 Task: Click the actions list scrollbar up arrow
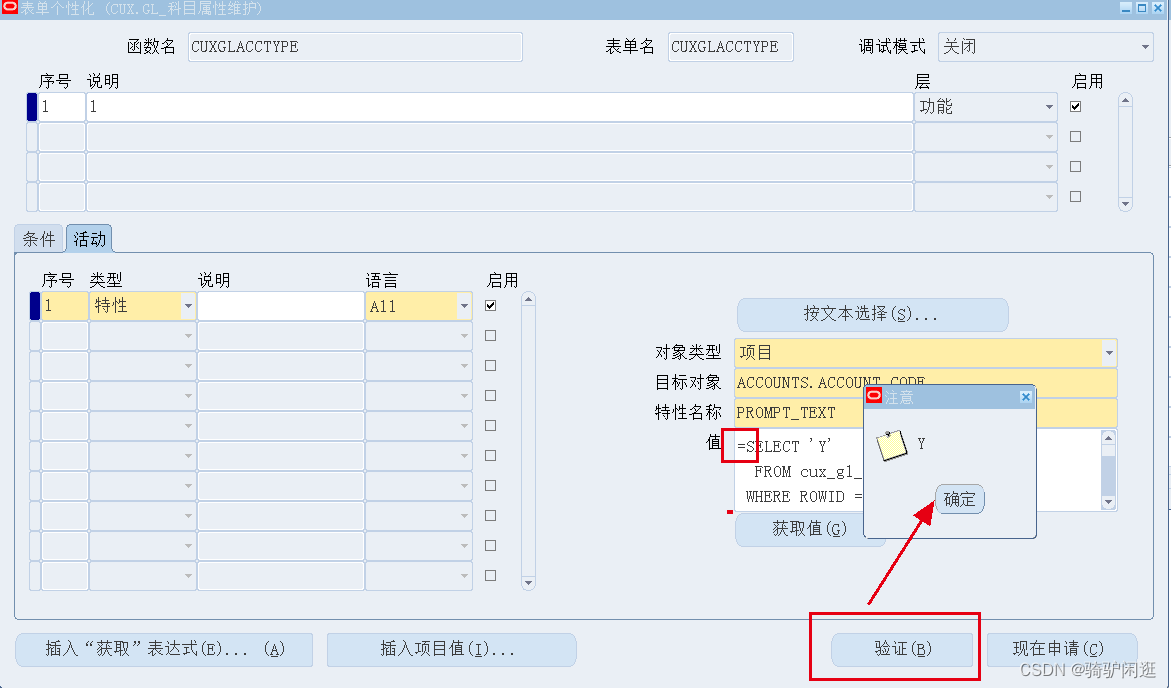pyautogui.click(x=529, y=299)
